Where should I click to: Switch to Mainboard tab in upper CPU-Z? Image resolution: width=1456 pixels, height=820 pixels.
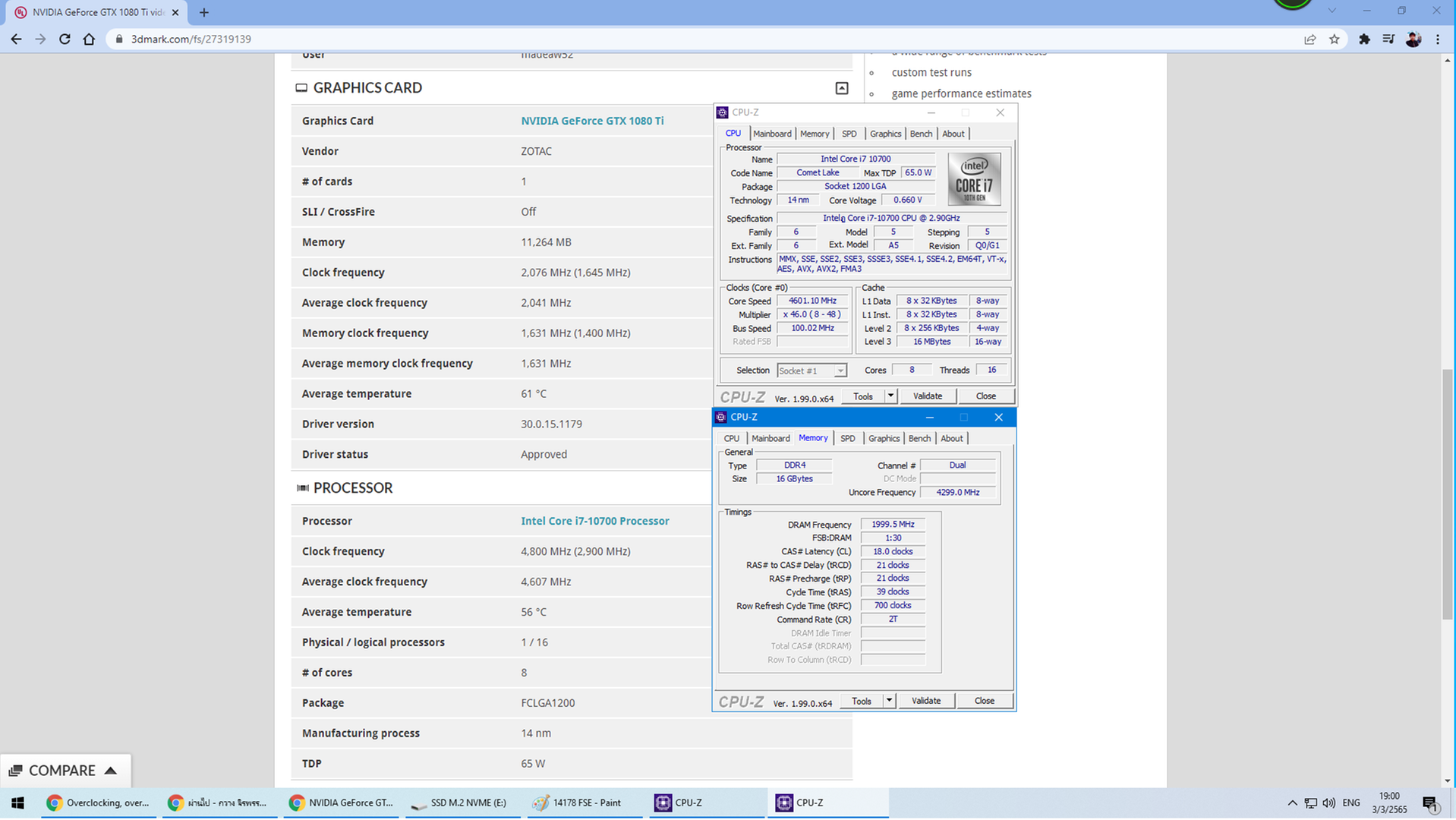(772, 134)
